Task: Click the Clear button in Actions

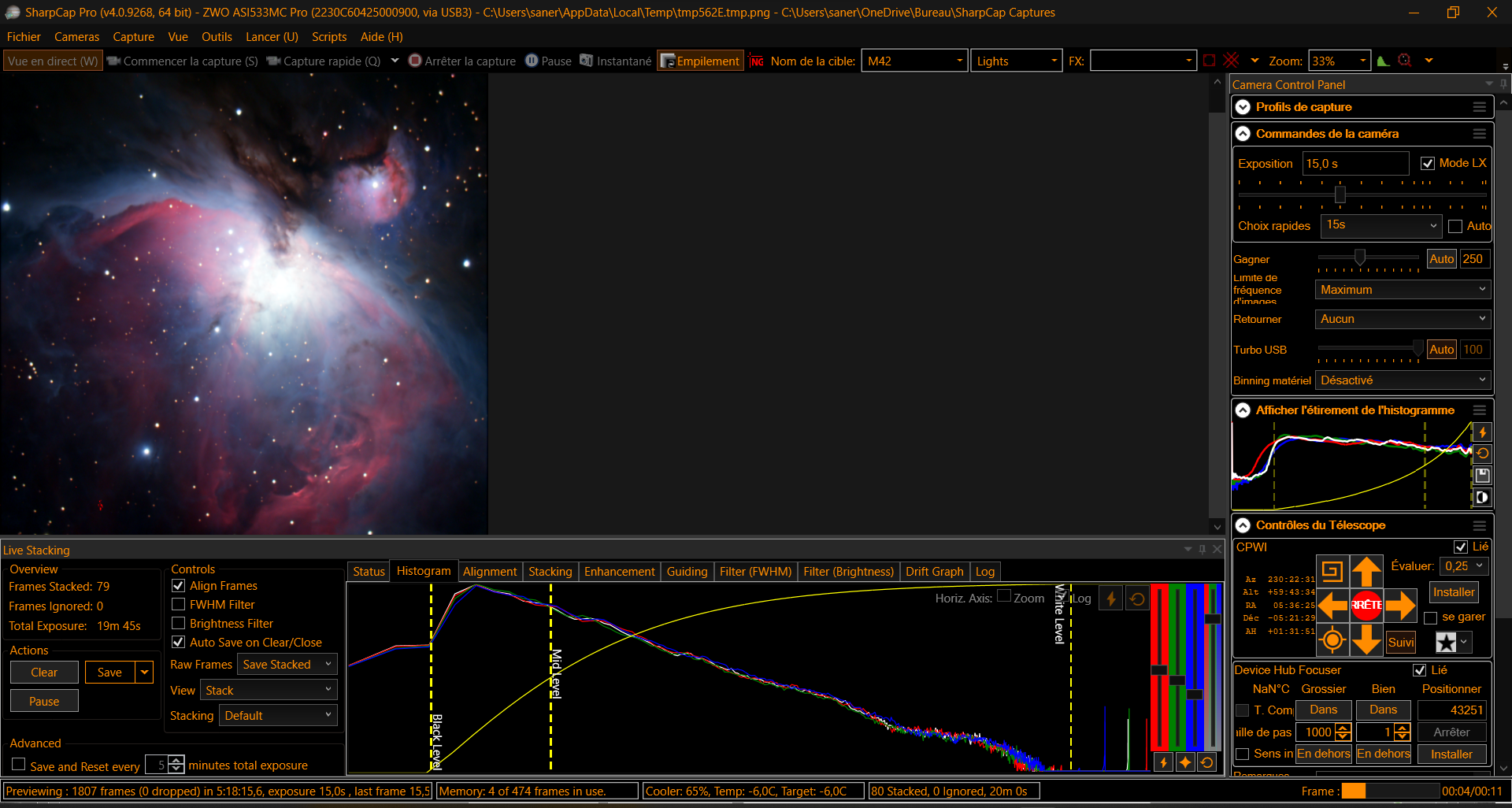Action: coord(44,673)
